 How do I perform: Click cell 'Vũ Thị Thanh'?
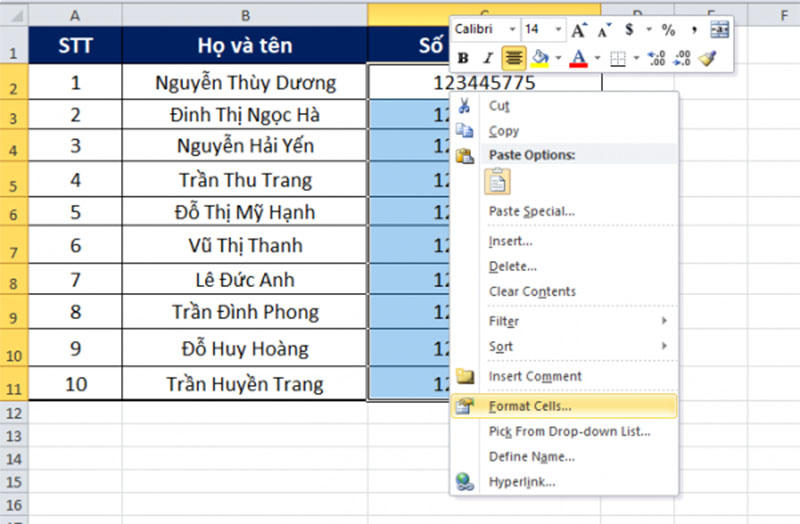245,245
